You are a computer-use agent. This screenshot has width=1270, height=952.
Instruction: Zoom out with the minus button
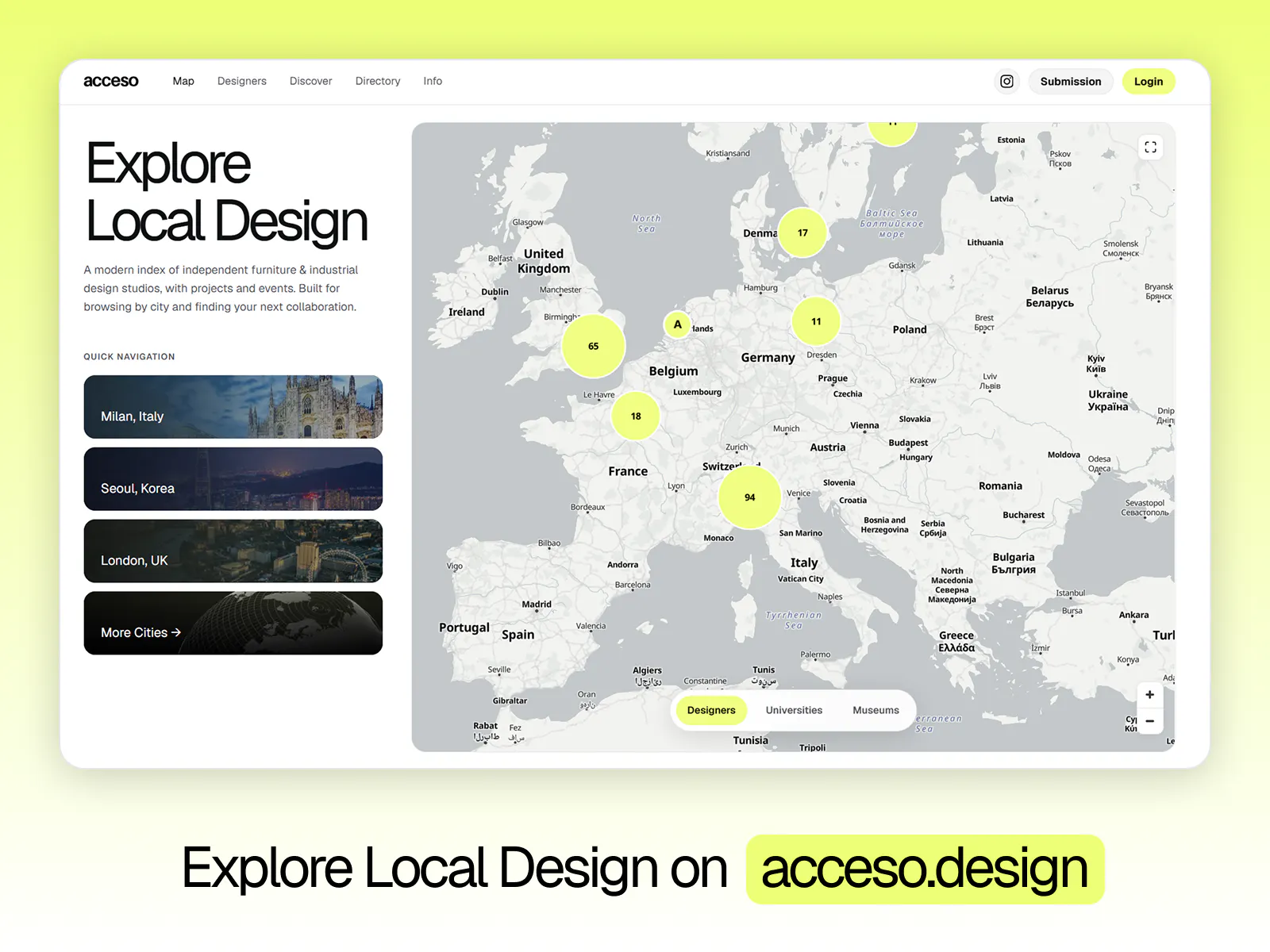(x=1149, y=720)
